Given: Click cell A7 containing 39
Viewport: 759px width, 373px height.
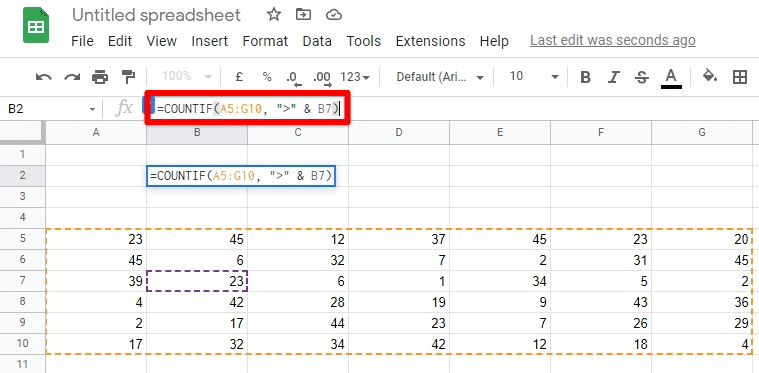Looking at the screenshot, I should (96, 281).
